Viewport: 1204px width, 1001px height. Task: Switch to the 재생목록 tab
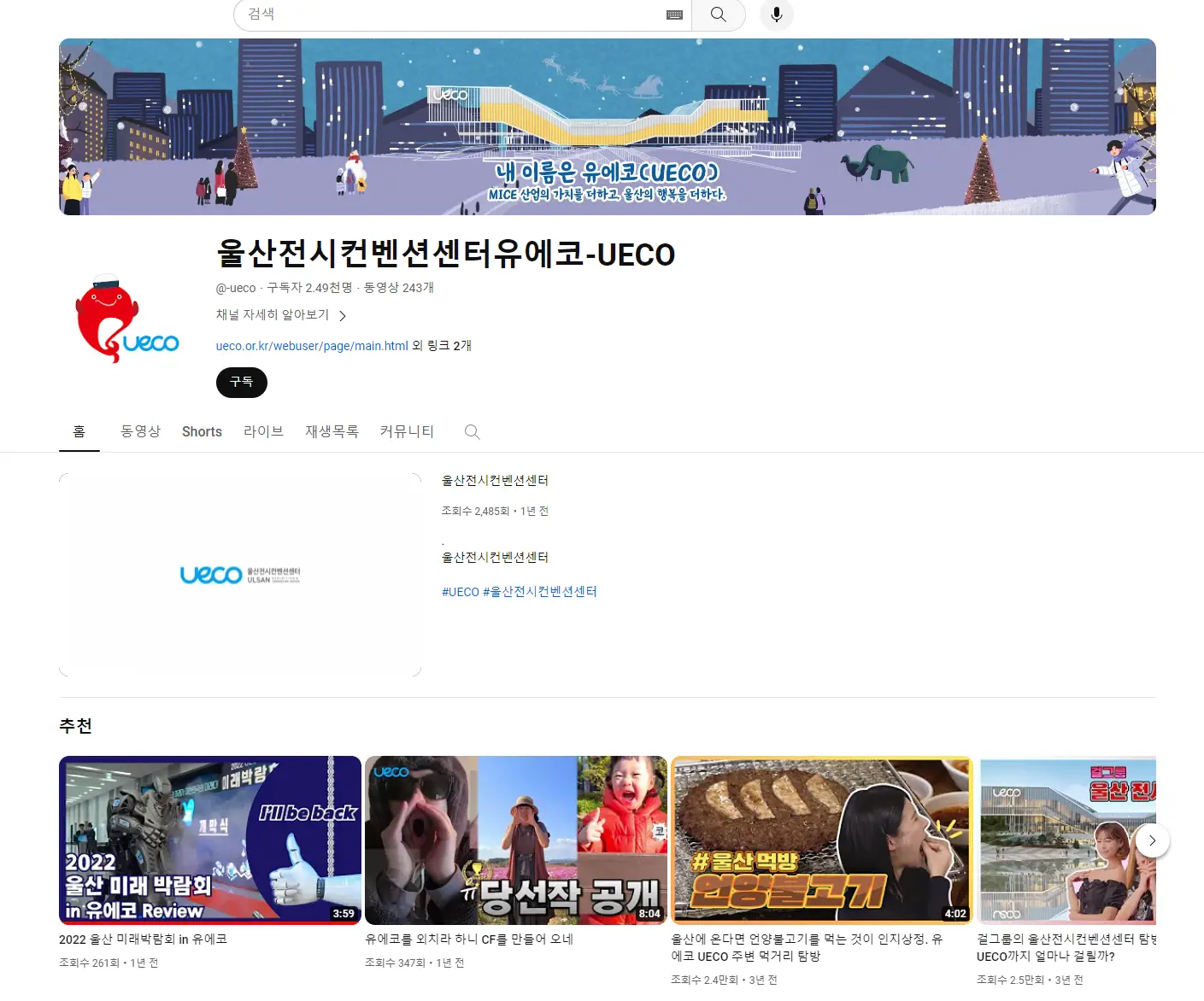[332, 431]
